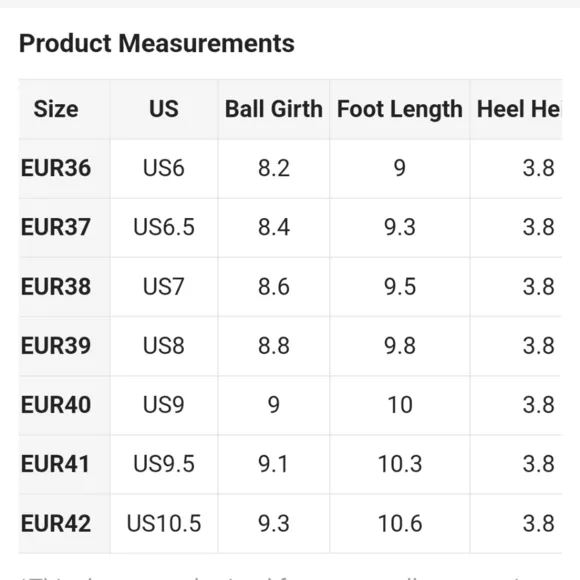The width and height of the screenshot is (580, 580).
Task: Select the EUR38 size row label
Action: [x=56, y=286]
